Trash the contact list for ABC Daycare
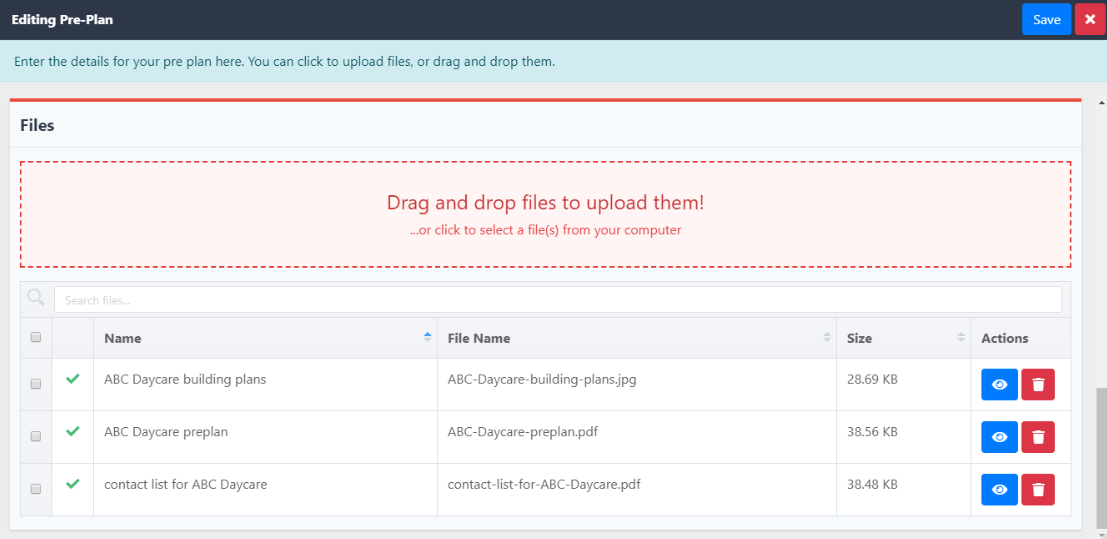1107x539 pixels. [x=1038, y=489]
